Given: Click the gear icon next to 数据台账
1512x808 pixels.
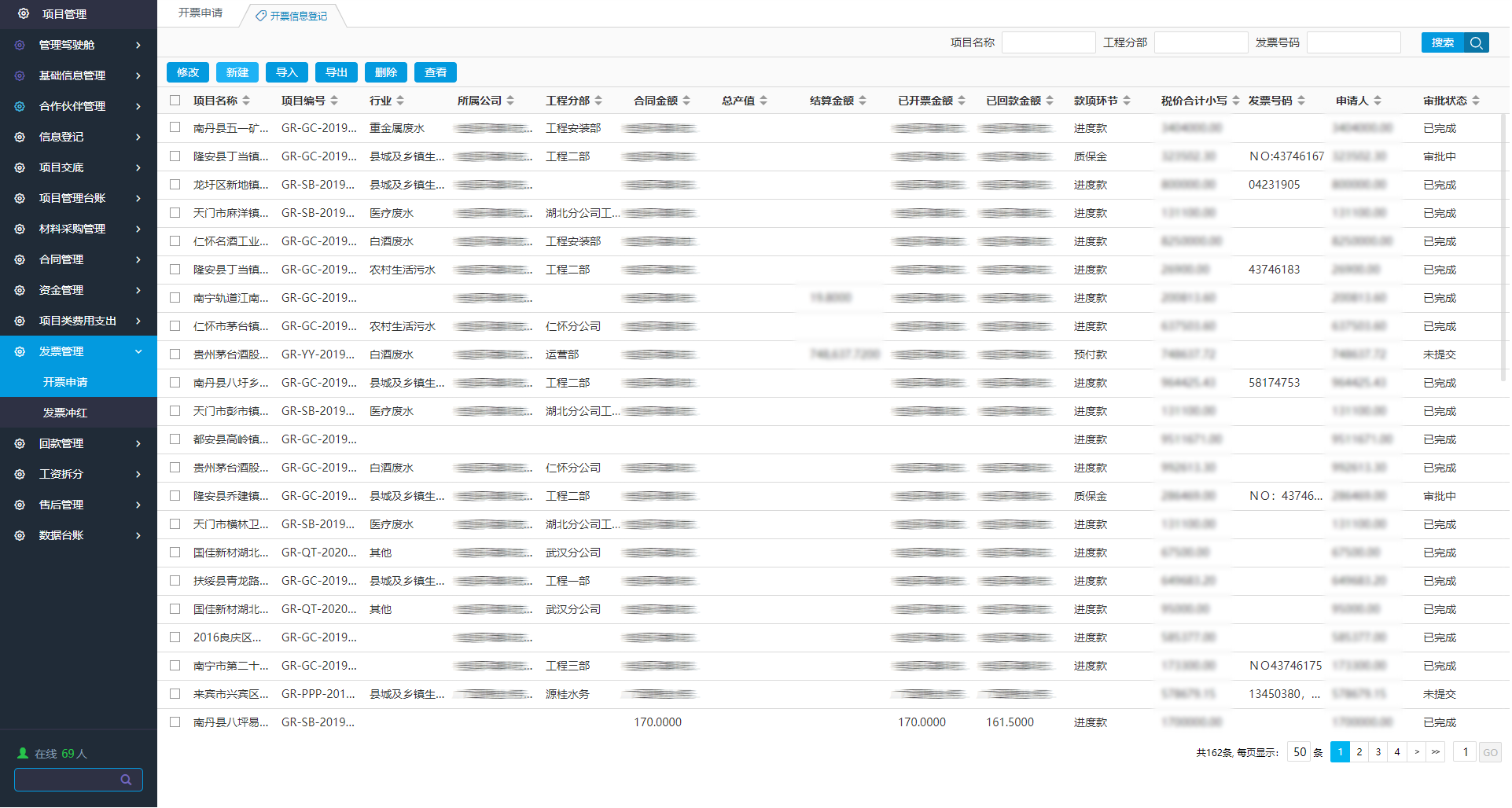Looking at the screenshot, I should 20,535.
